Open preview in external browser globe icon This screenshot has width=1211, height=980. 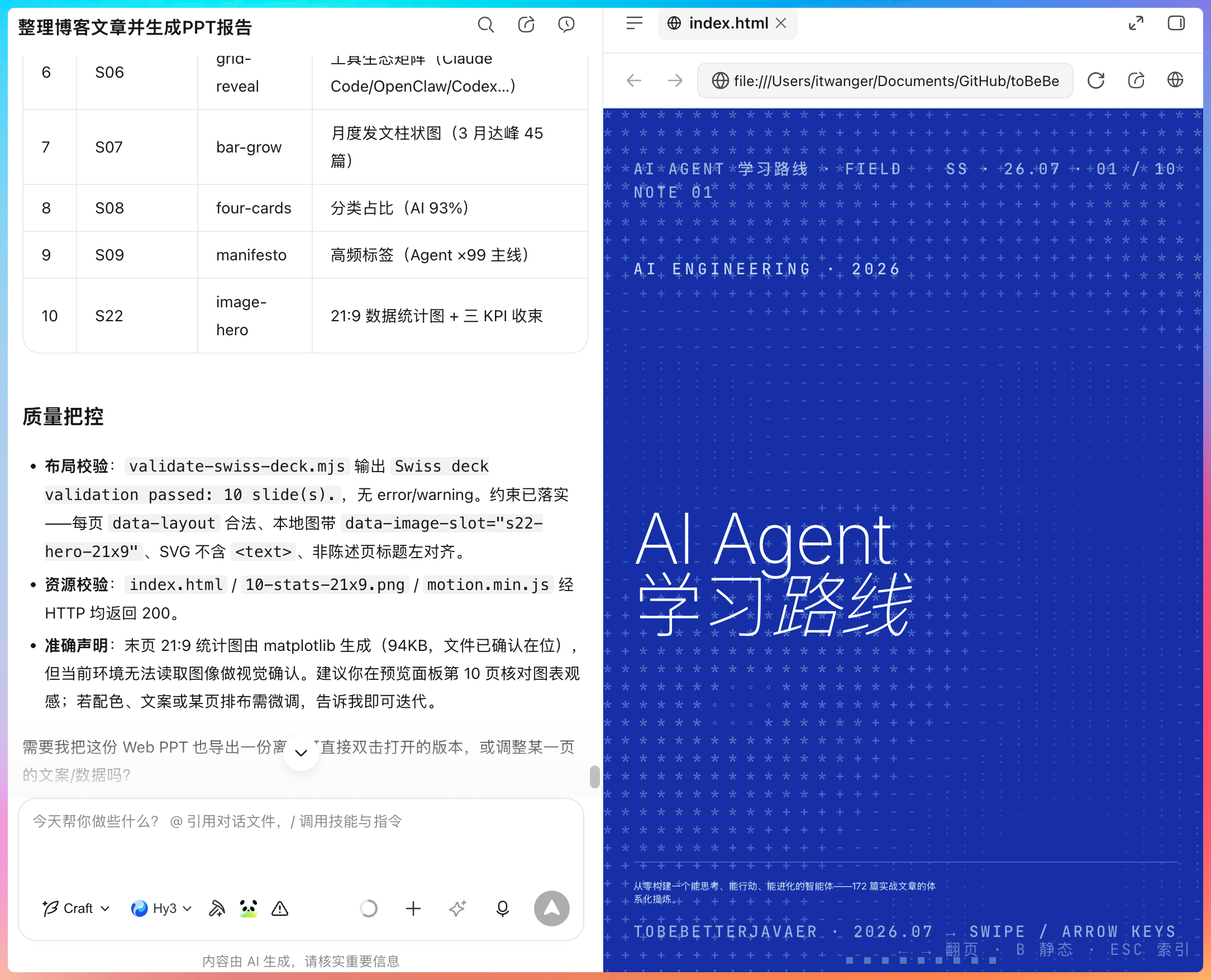(x=1175, y=80)
